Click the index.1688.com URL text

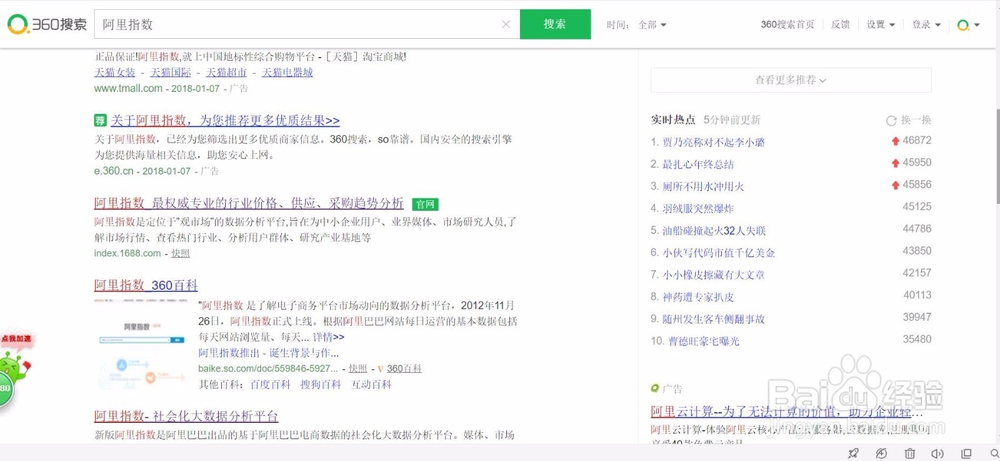128,254
